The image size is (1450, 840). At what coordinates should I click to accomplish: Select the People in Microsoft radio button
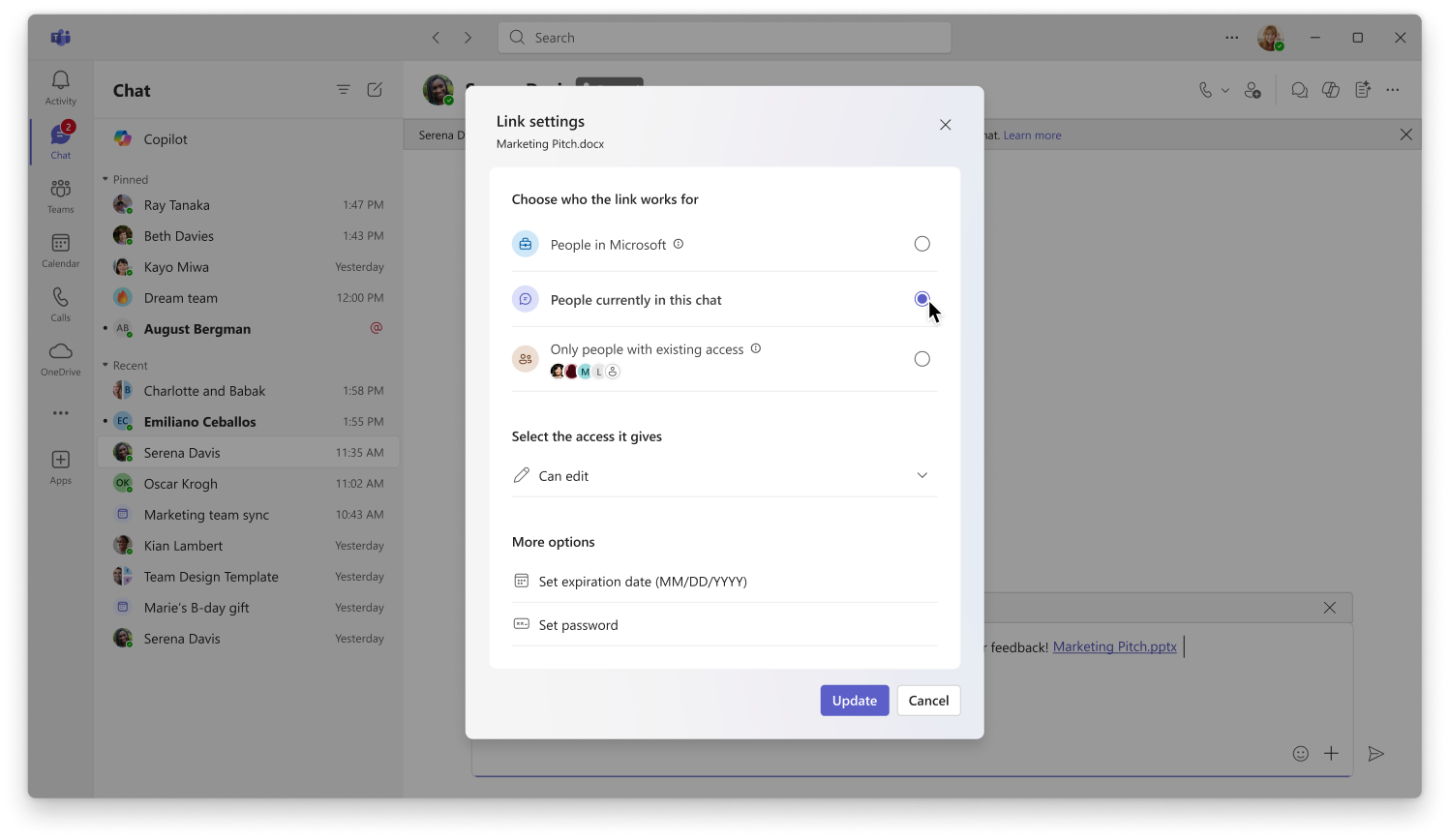(x=921, y=243)
